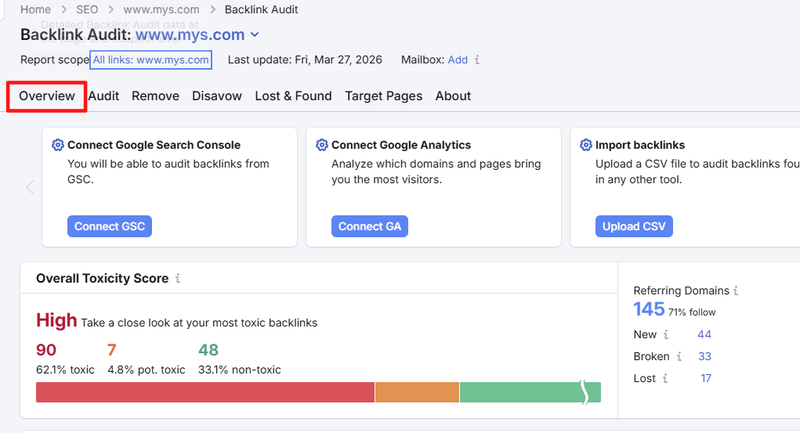Select the Lost & Found tab

293,96
